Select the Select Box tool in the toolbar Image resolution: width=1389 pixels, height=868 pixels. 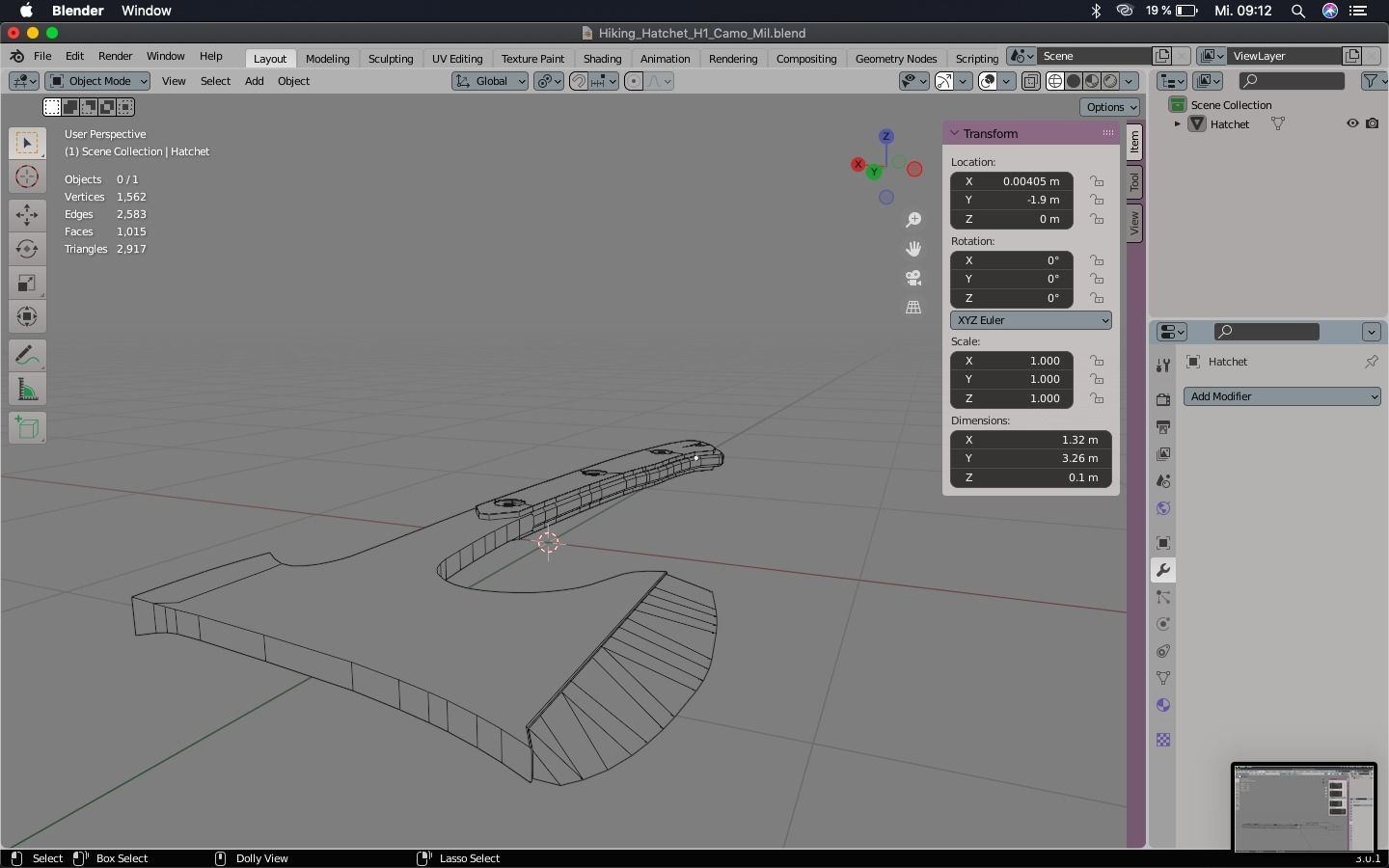[x=27, y=143]
